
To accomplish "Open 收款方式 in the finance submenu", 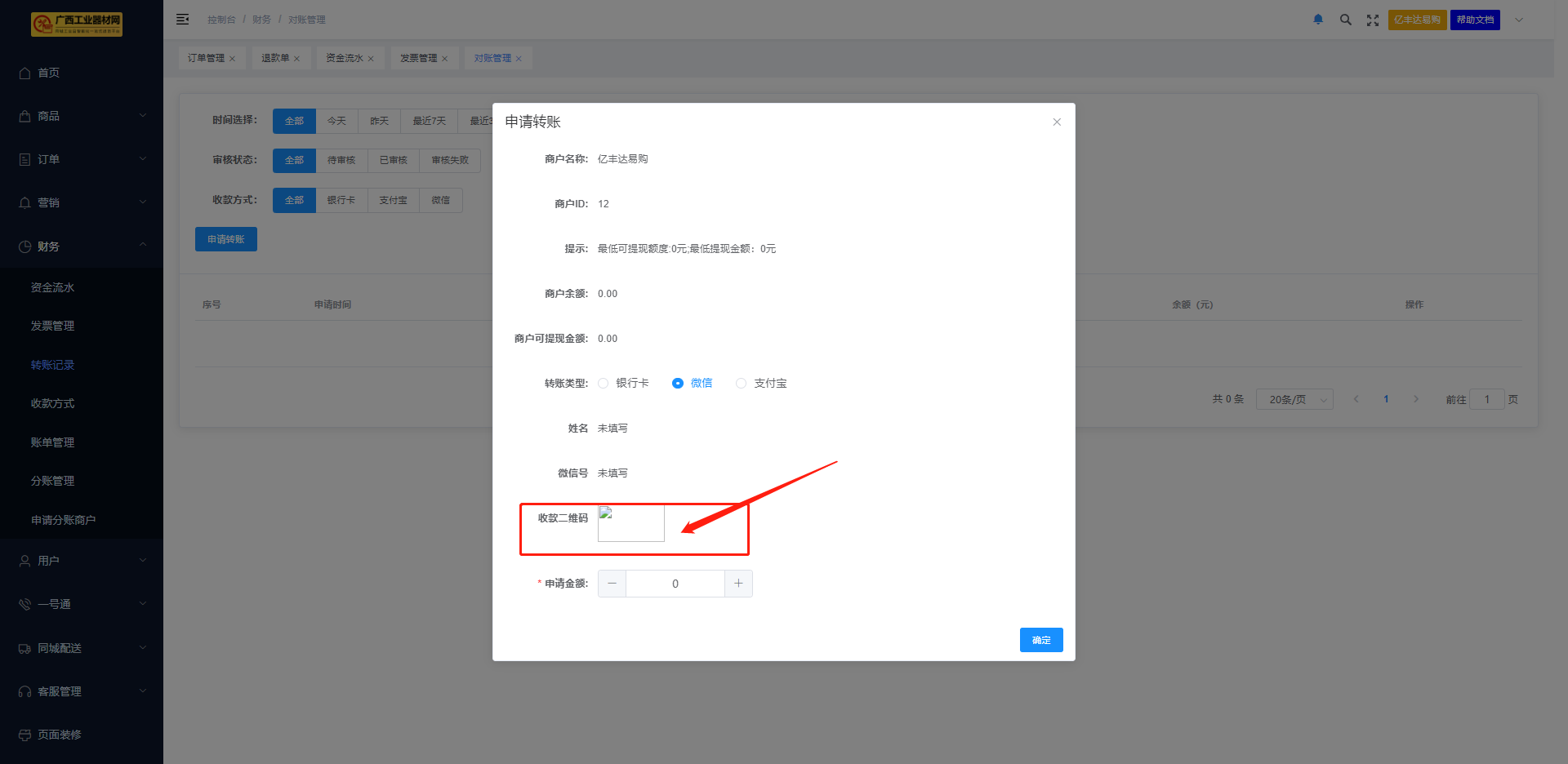I will 53,403.
